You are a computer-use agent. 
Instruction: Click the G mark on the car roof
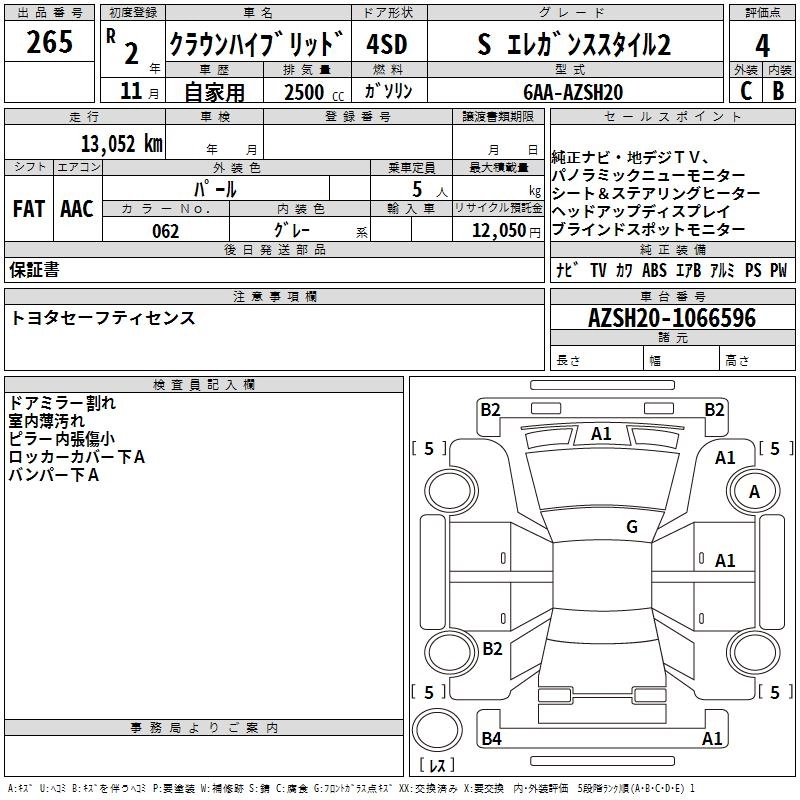(x=632, y=527)
